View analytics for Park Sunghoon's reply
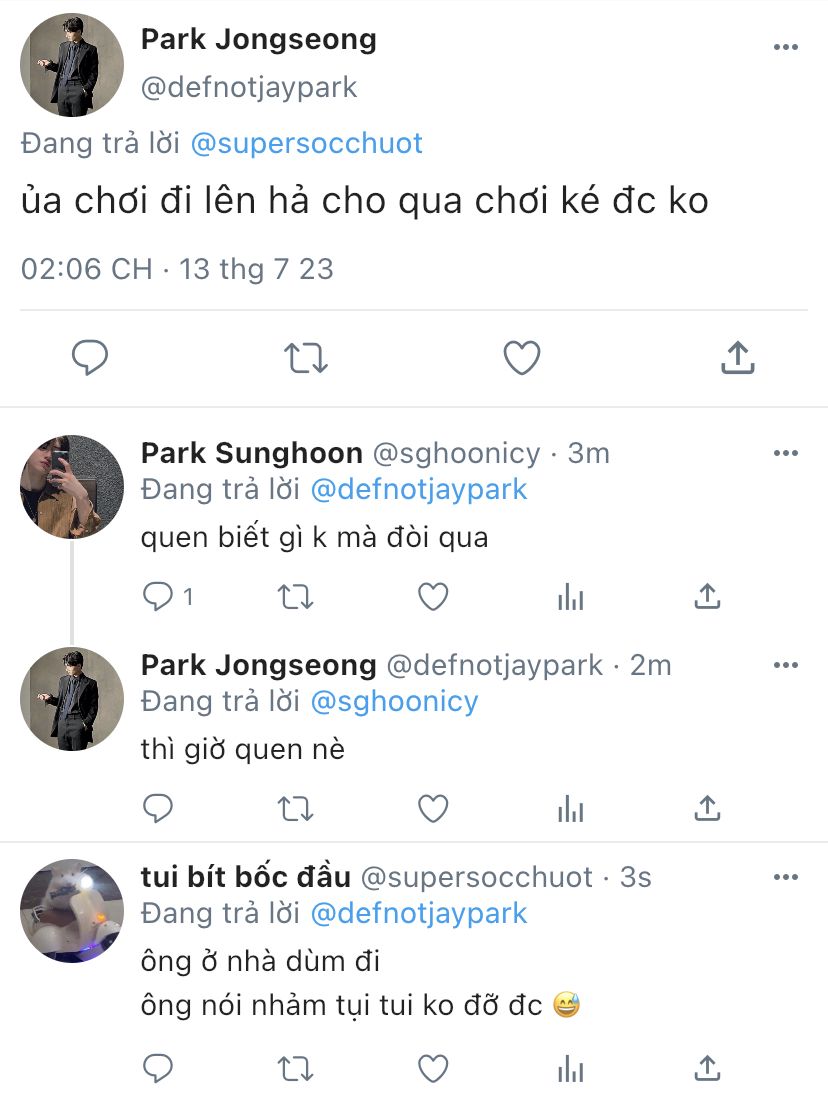828x1100 pixels. [x=570, y=597]
